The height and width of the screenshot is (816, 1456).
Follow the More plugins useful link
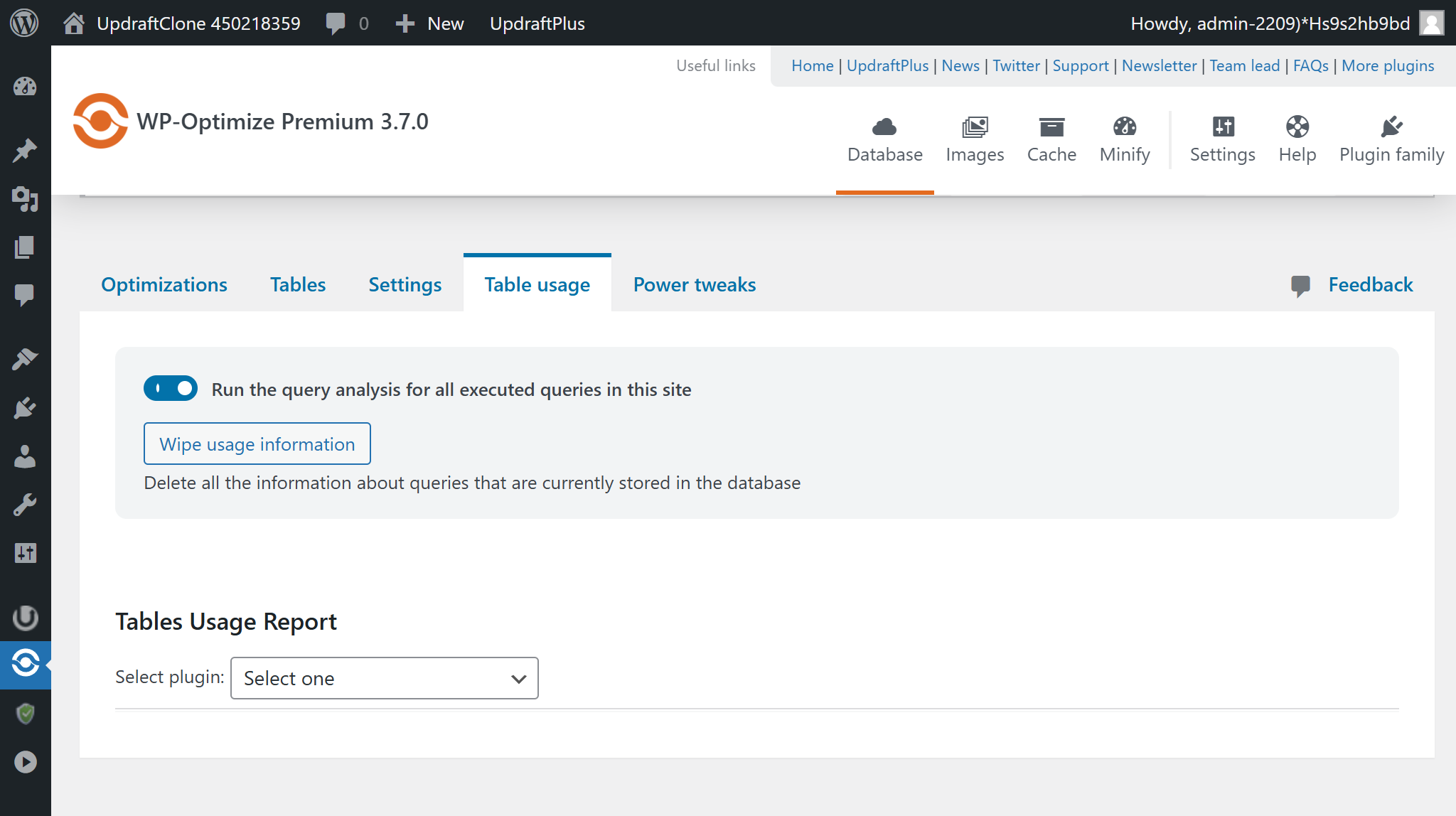(1388, 65)
